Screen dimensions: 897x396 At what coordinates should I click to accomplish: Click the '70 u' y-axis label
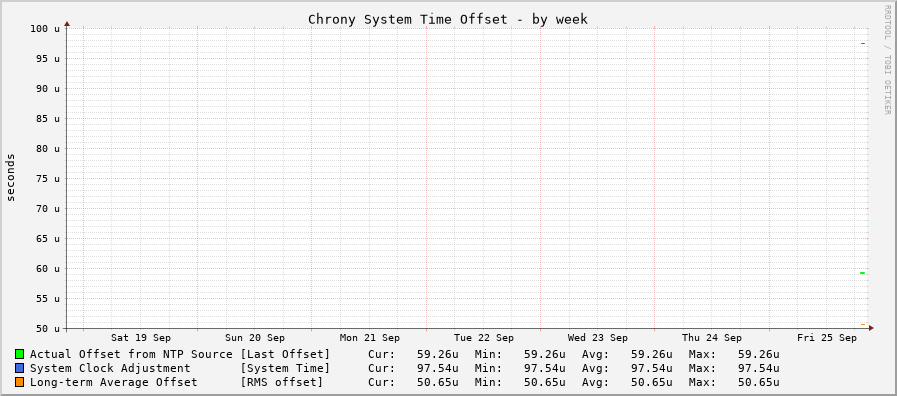pos(49,208)
